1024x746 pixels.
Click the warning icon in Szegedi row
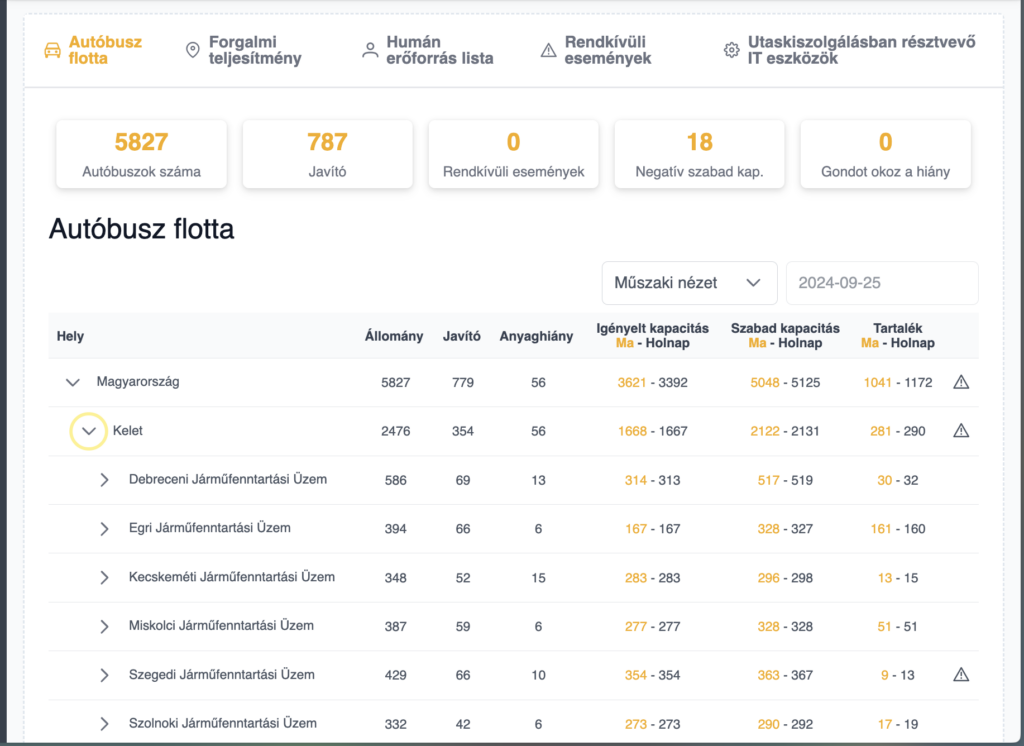[x=961, y=674]
